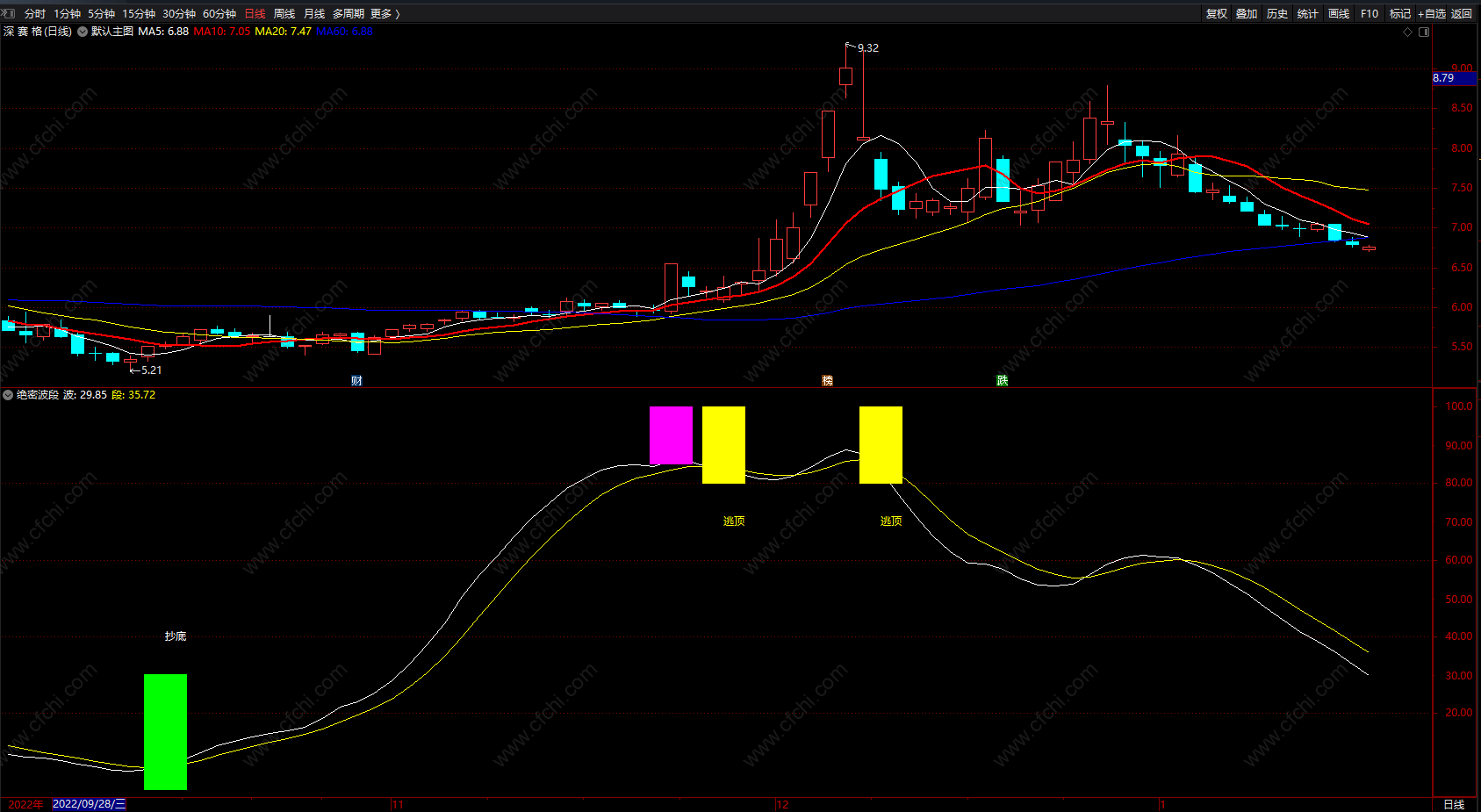1481x812 pixels.
Task: Click the 榜 event marker icon
Action: coord(827,380)
